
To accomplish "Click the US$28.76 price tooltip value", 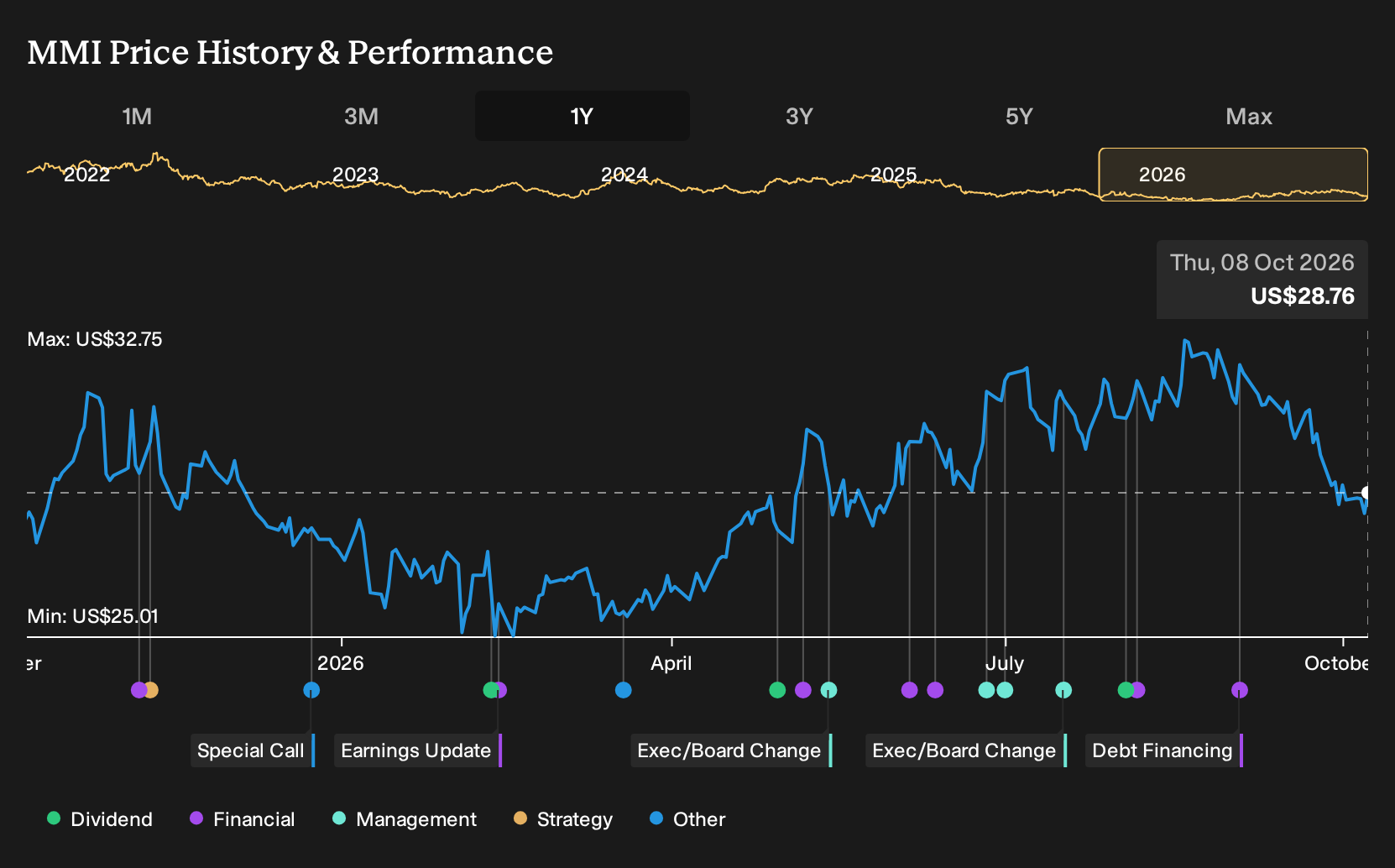I will (x=1303, y=296).
